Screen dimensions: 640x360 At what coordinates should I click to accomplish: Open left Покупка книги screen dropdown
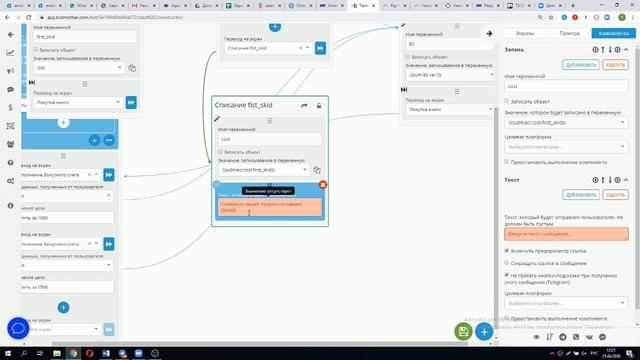tap(78, 102)
